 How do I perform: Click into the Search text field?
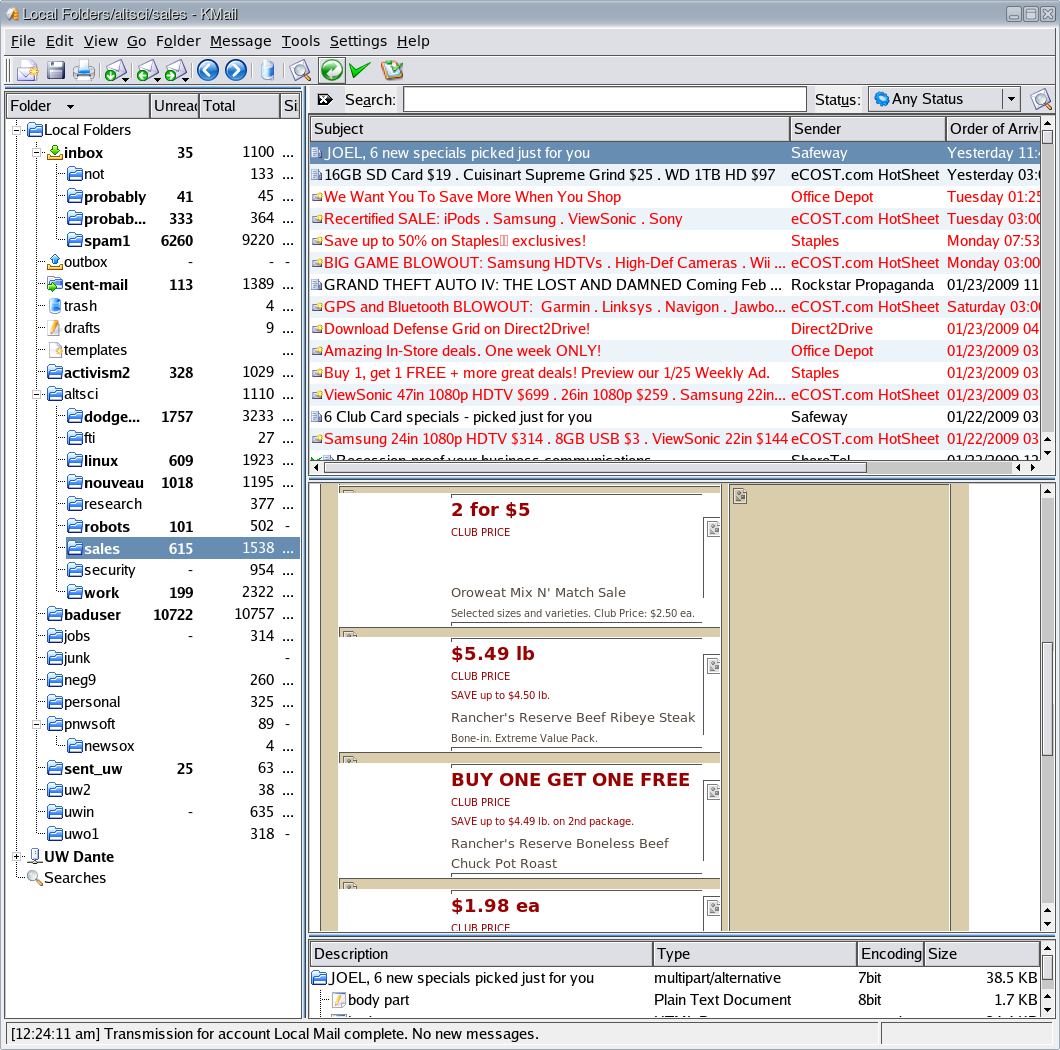[604, 99]
